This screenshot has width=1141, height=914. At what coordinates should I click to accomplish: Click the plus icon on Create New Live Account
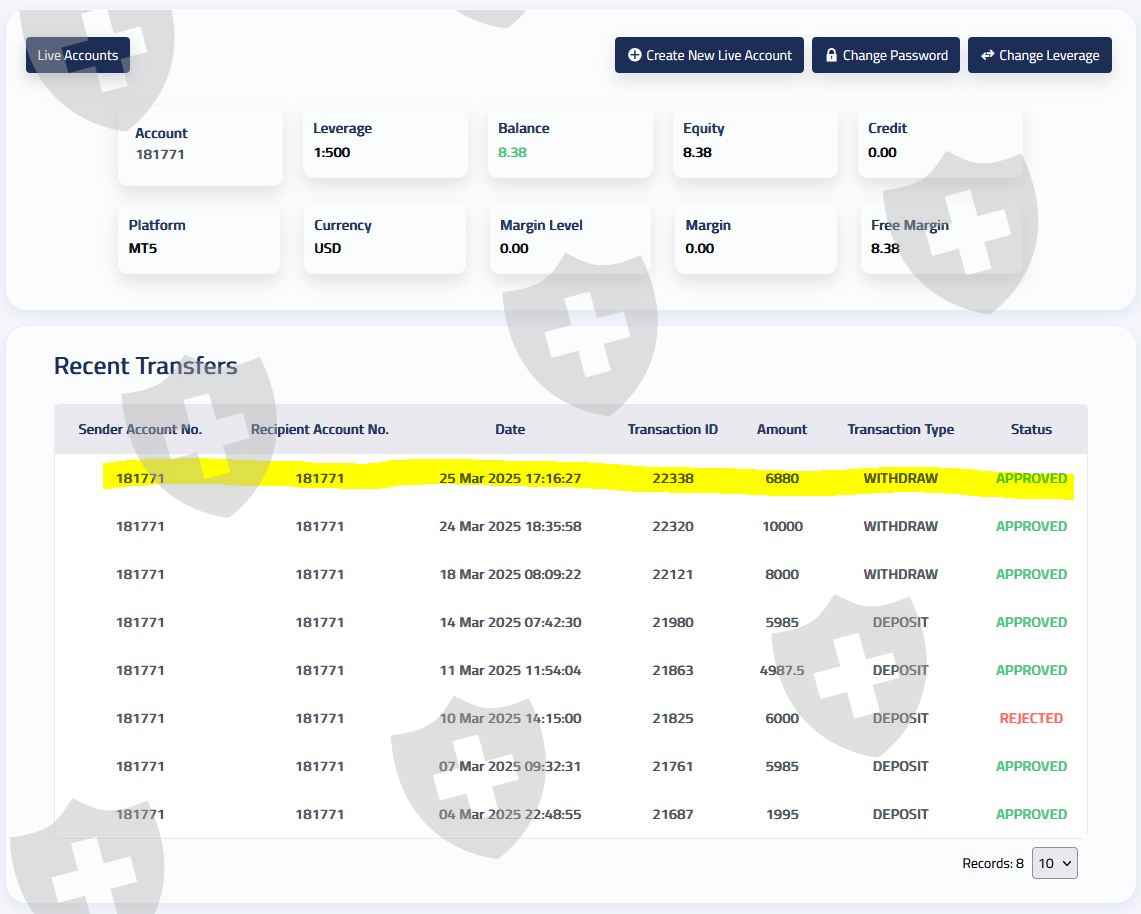click(635, 55)
